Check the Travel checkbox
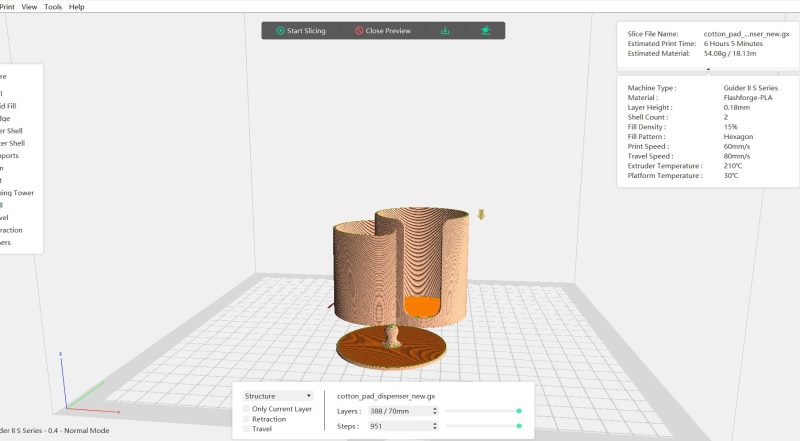Image resolution: width=800 pixels, height=441 pixels. click(x=247, y=429)
